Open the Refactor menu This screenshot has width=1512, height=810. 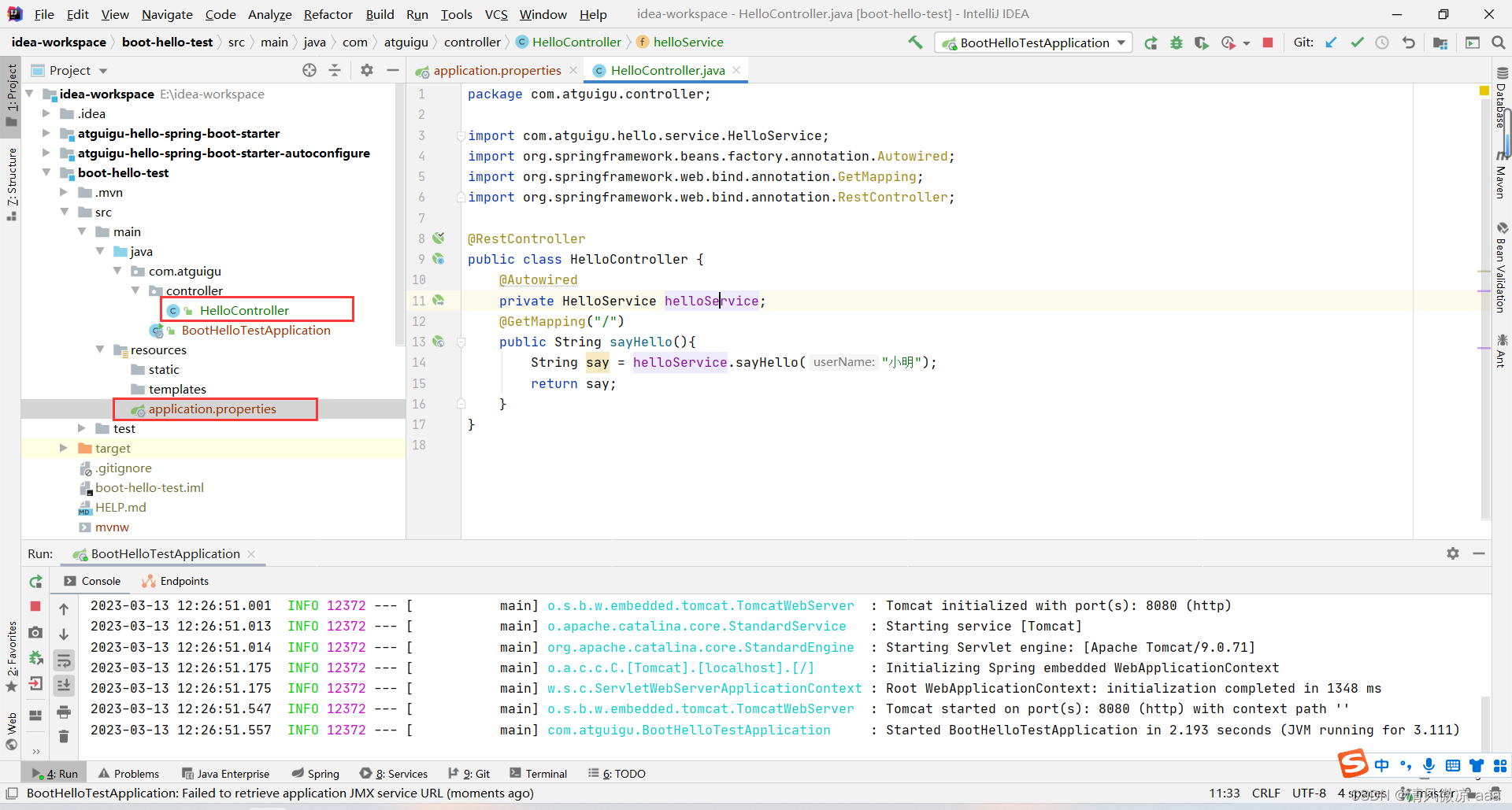tap(328, 14)
